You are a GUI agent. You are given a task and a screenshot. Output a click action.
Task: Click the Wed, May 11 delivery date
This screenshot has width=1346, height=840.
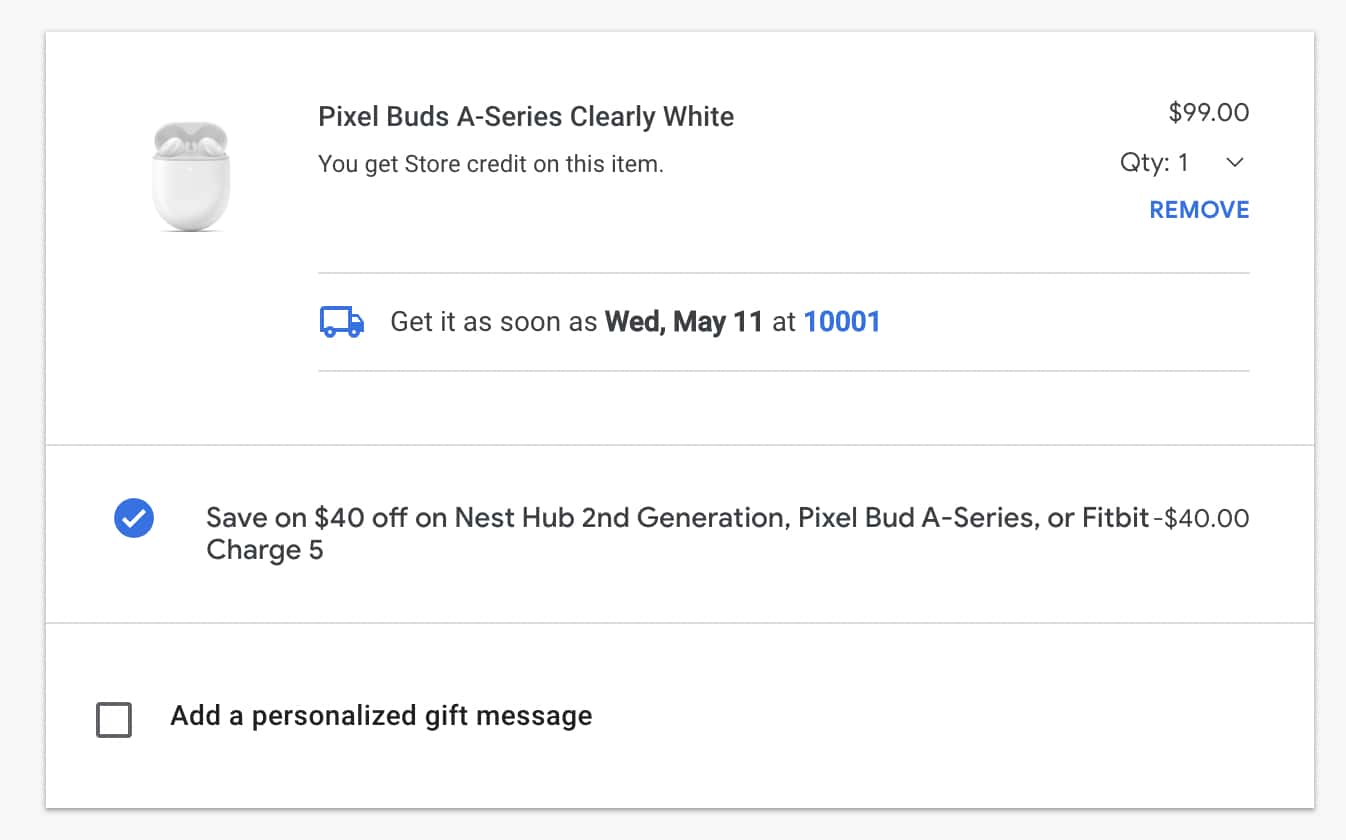click(684, 322)
